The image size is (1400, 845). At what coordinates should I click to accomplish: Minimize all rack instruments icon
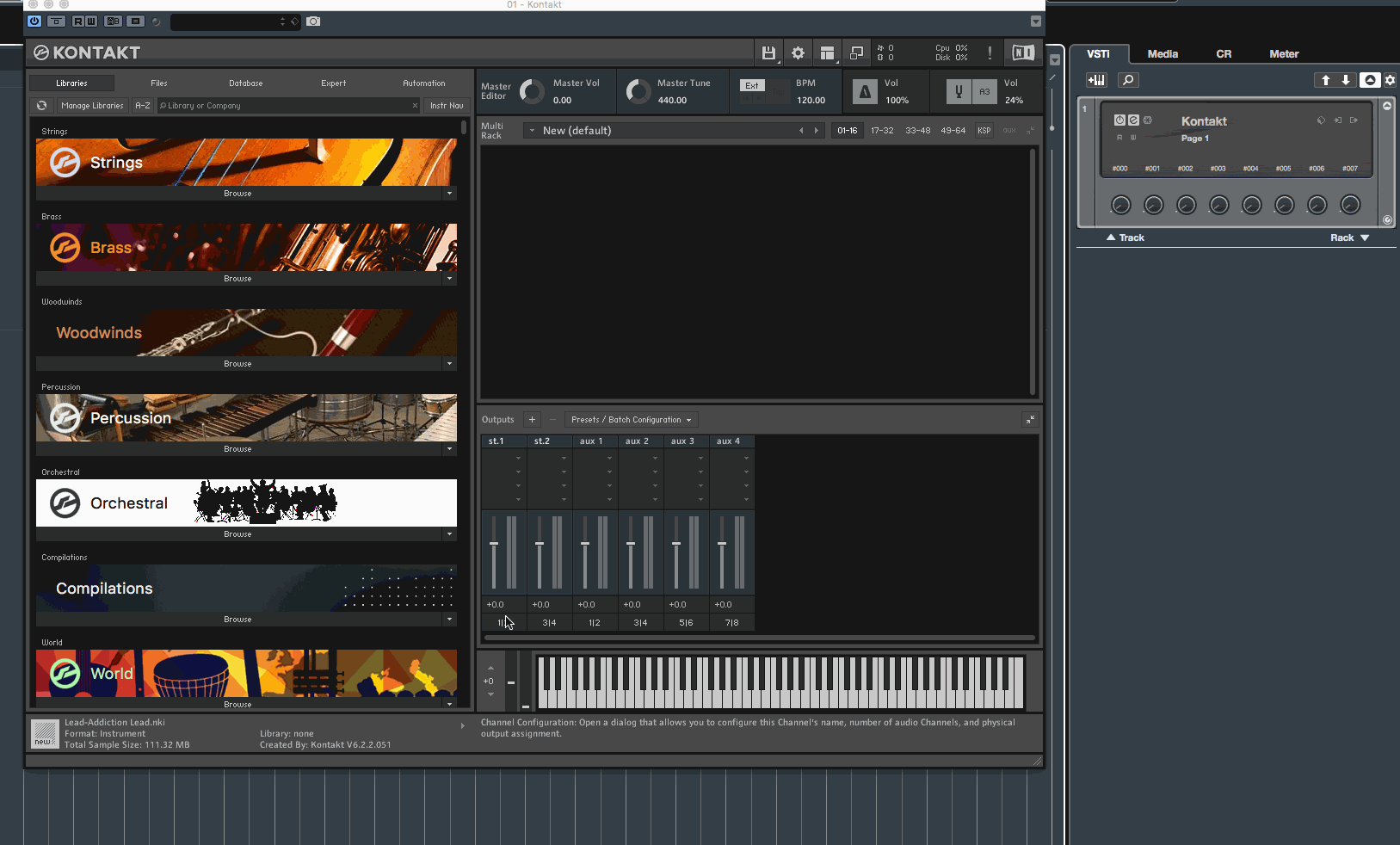click(x=1031, y=131)
